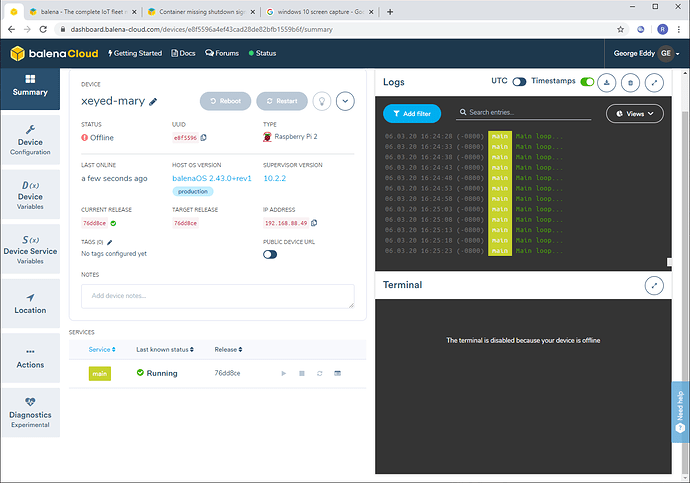
Task: Open Actions sidebar tab
Action: tap(30, 358)
